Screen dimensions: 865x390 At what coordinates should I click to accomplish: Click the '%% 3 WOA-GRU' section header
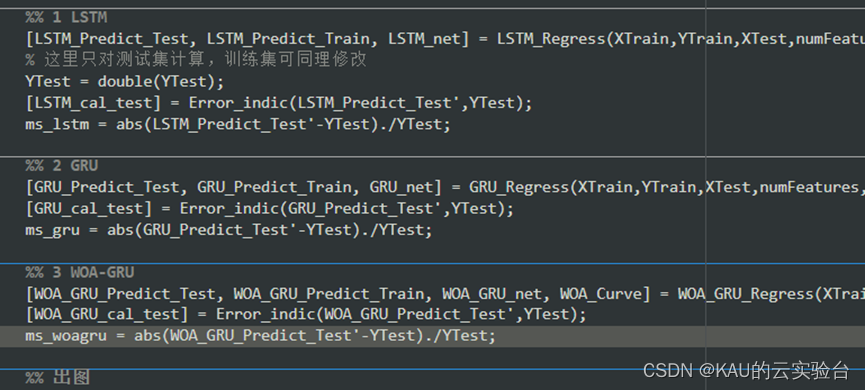pyautogui.click(x=80, y=273)
